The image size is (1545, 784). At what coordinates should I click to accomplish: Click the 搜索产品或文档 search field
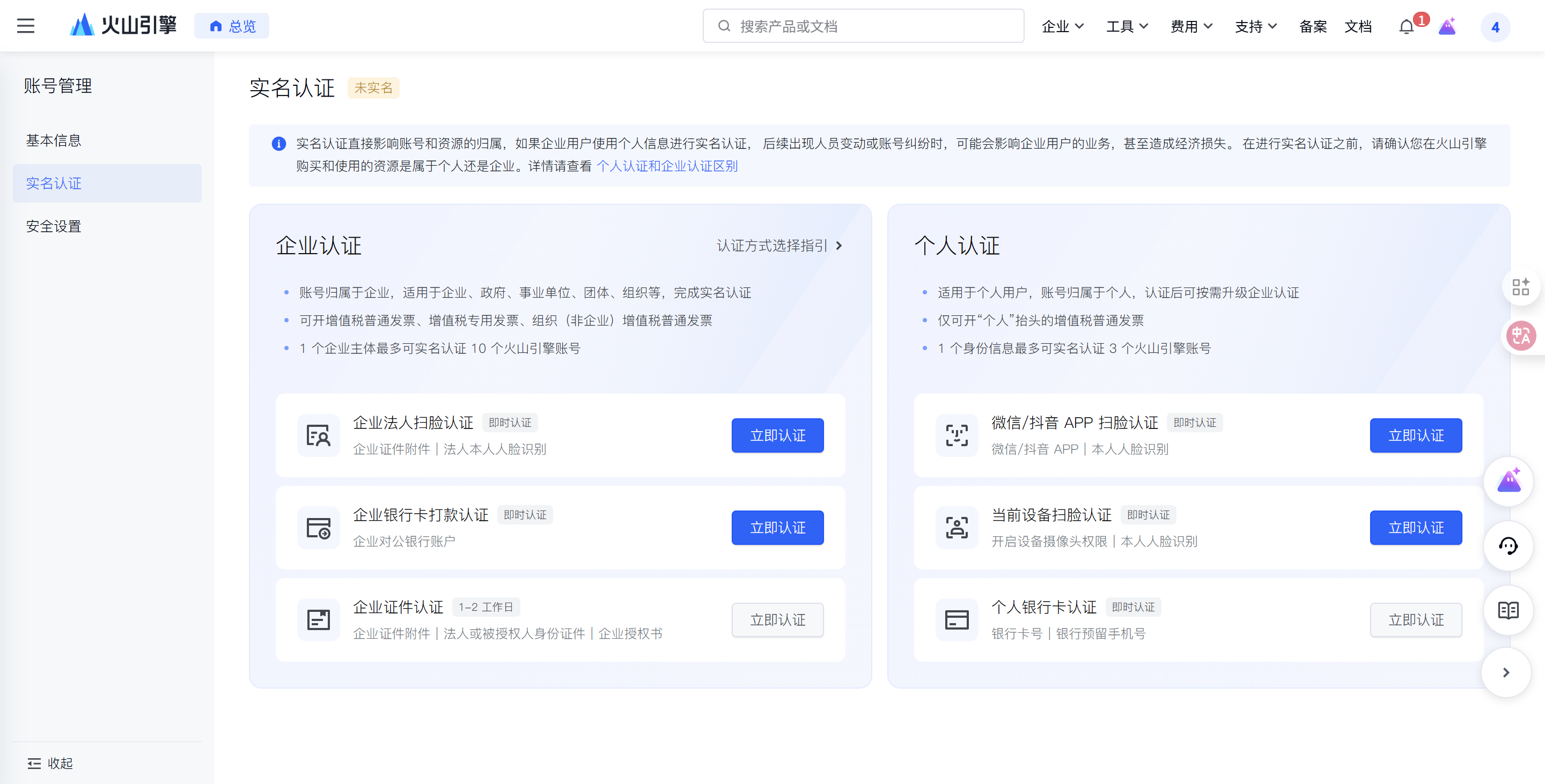(x=864, y=26)
